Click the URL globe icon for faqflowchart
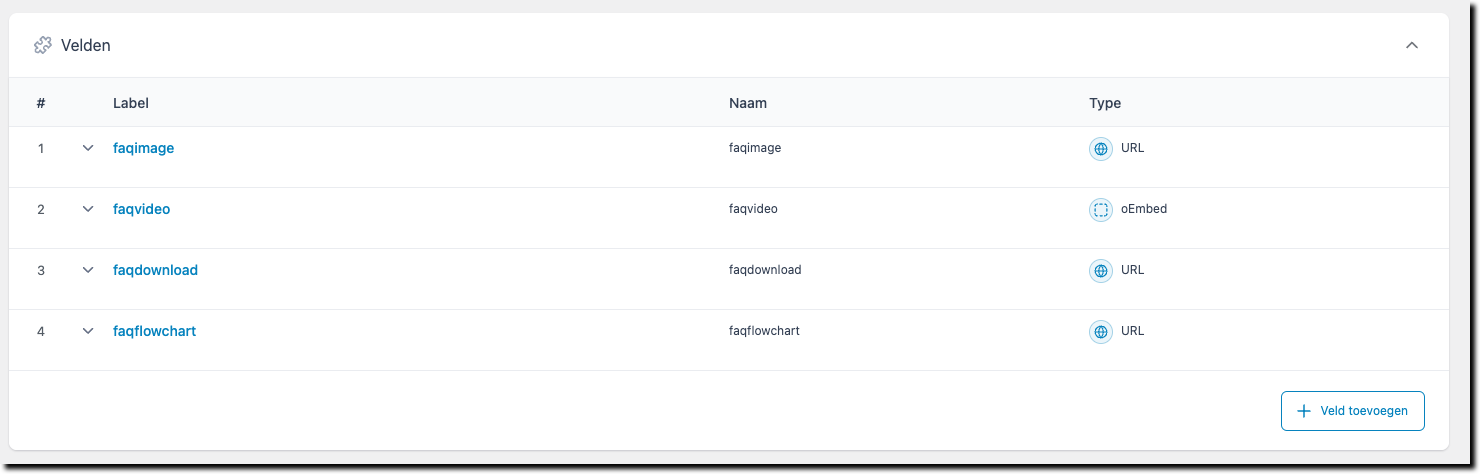The image size is (1480, 474). 1101,332
